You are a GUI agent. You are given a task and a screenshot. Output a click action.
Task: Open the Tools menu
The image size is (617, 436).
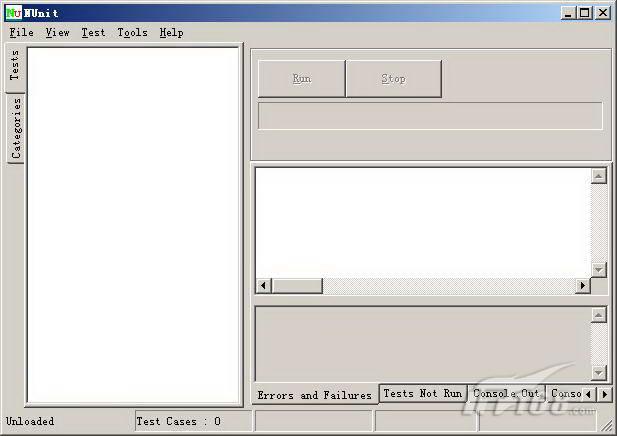pos(132,33)
